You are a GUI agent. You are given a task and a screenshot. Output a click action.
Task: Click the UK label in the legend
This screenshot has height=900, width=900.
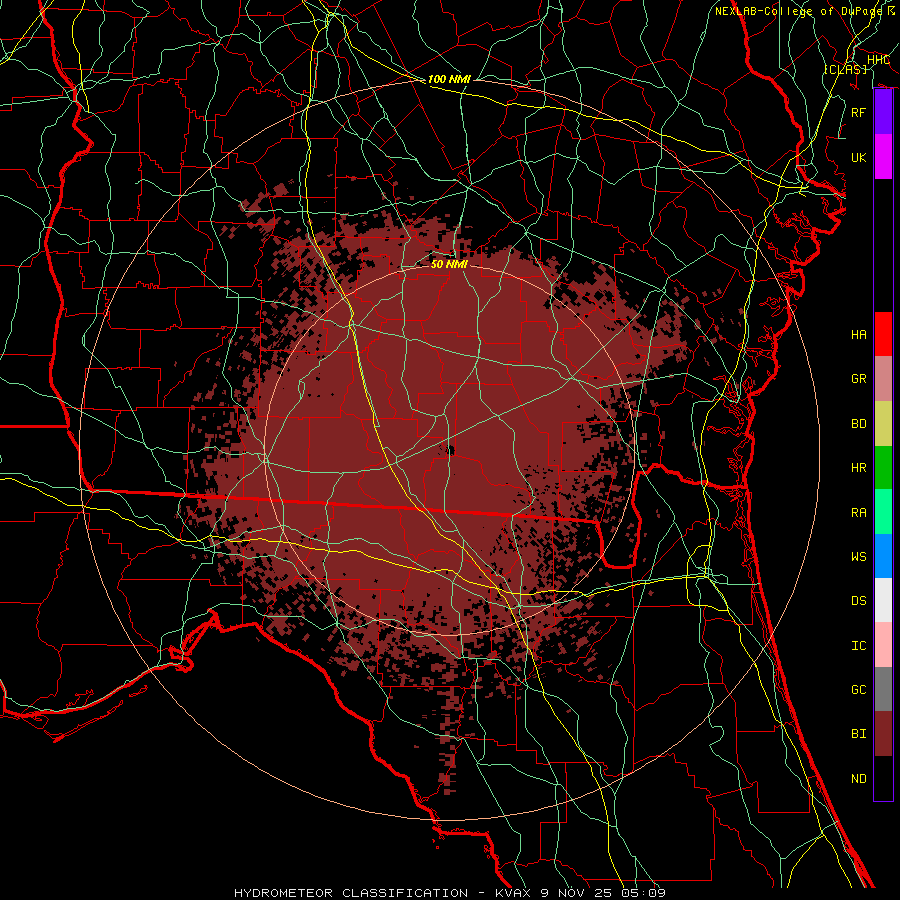click(859, 157)
